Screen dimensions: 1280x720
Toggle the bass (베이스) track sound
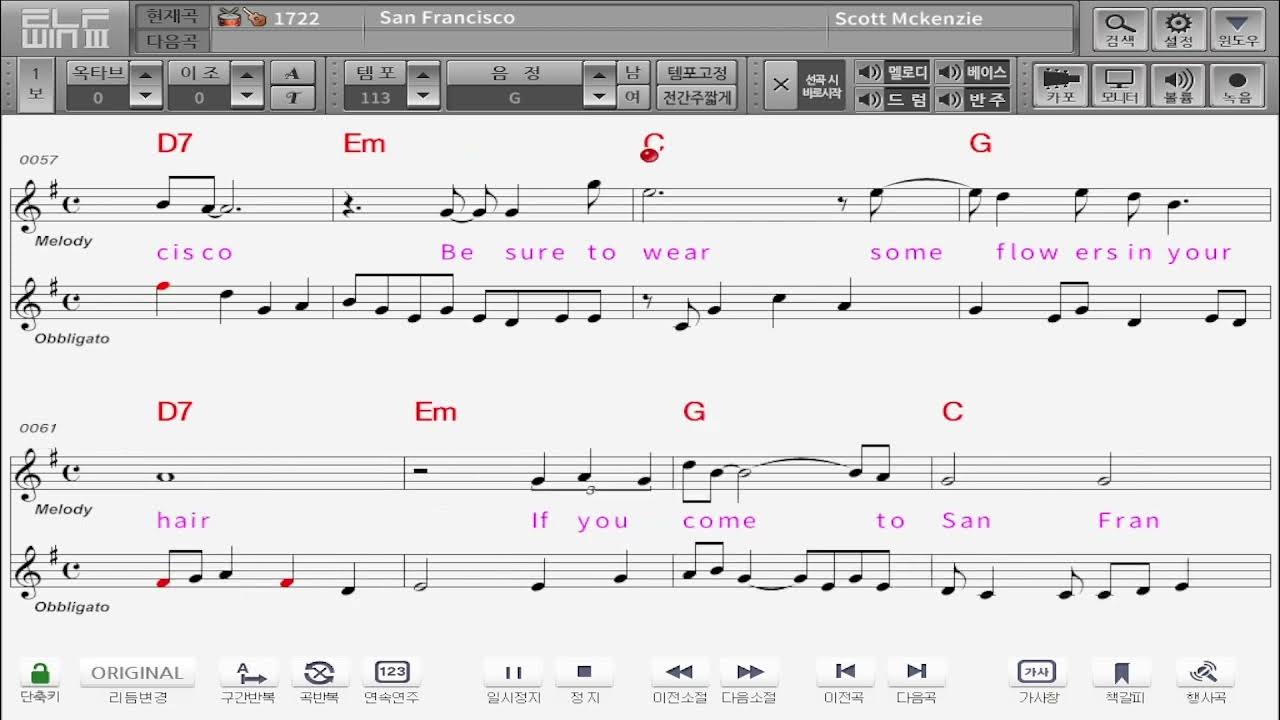(x=973, y=72)
